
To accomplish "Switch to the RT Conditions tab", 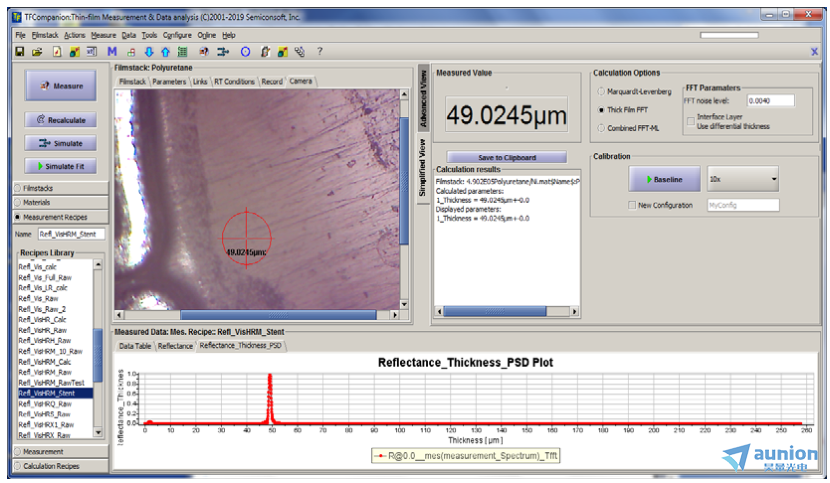I will 234,82.
